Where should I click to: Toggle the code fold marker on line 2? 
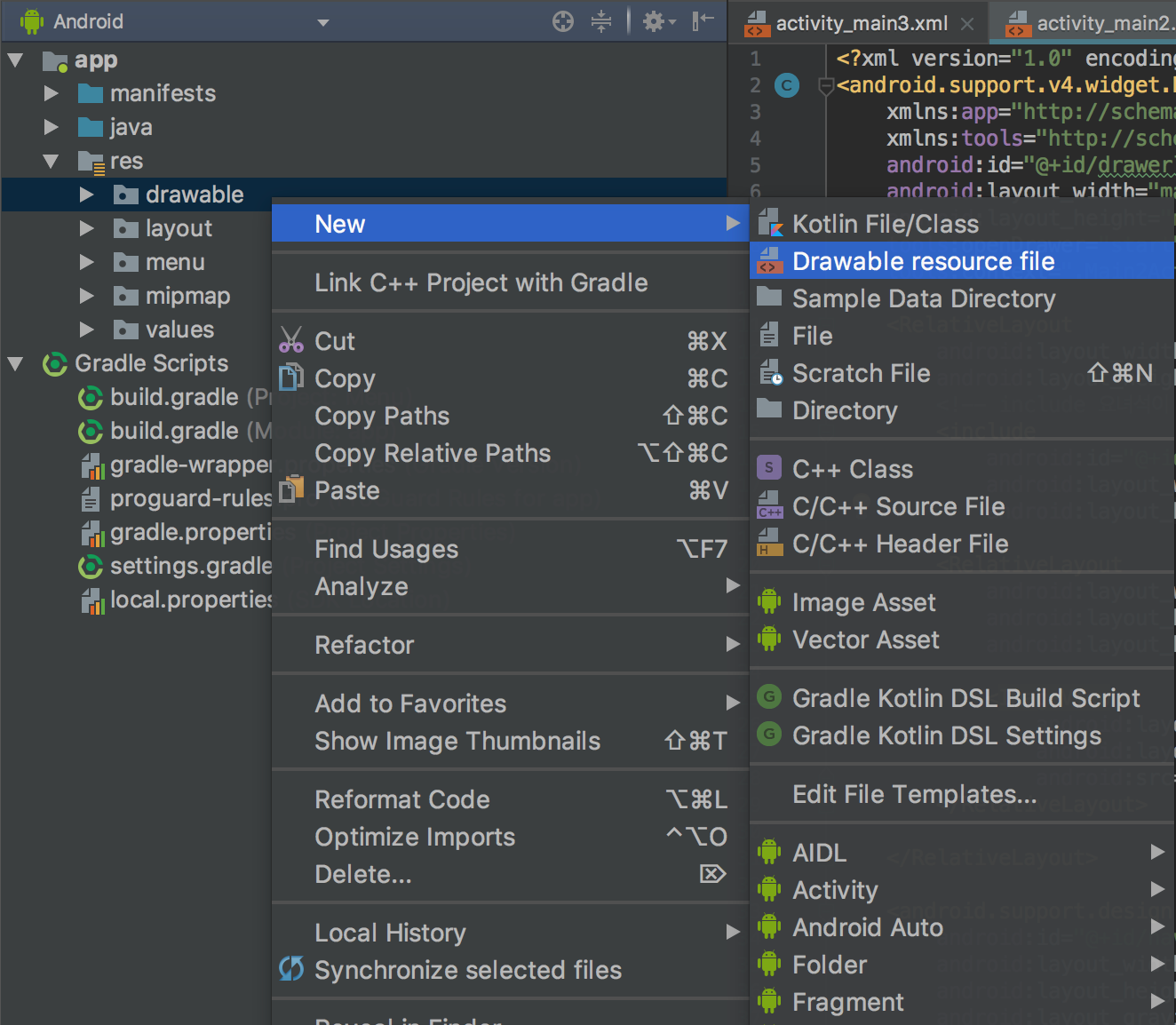[826, 85]
